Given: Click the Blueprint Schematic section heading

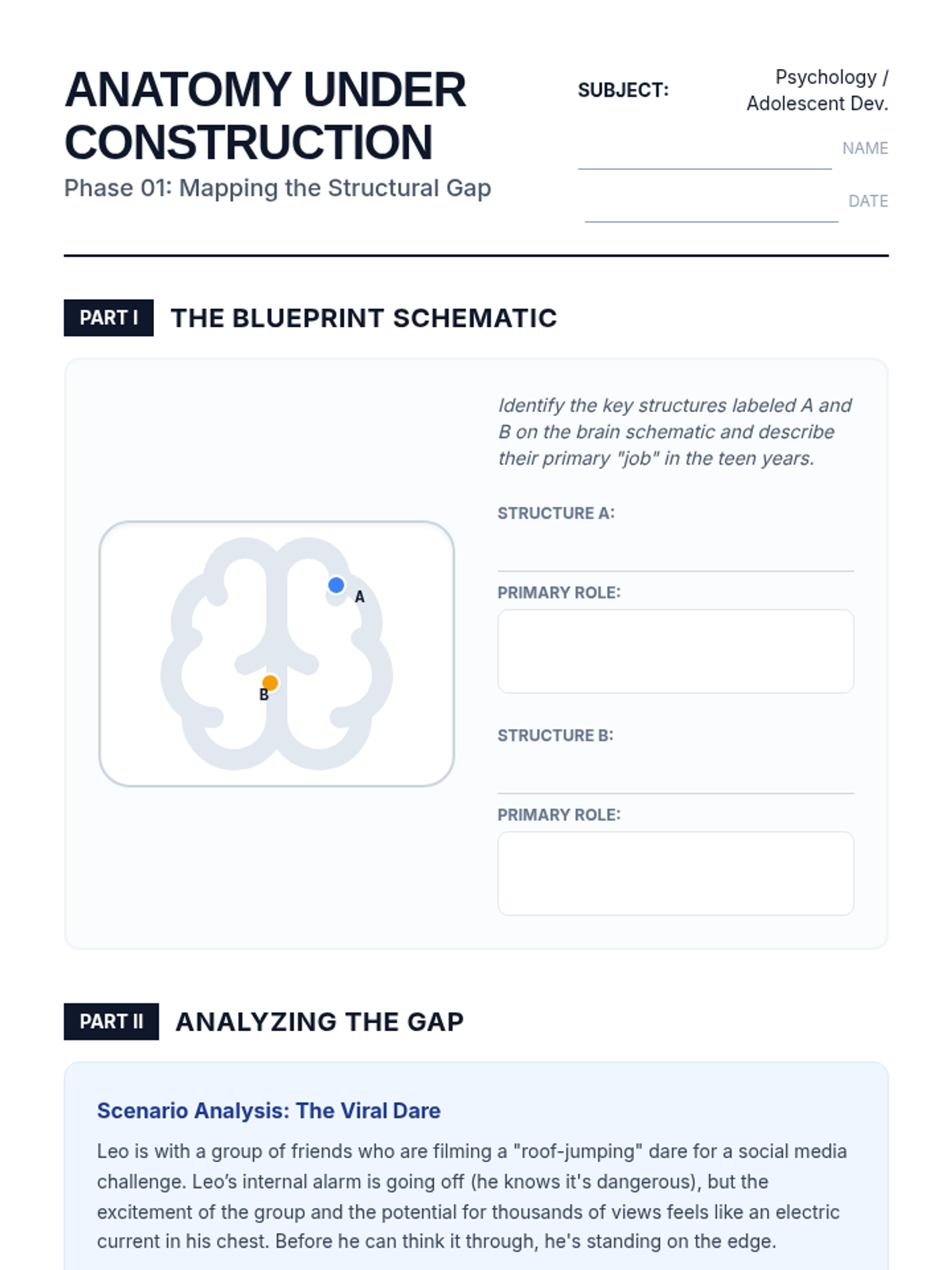Looking at the screenshot, I should [x=363, y=317].
